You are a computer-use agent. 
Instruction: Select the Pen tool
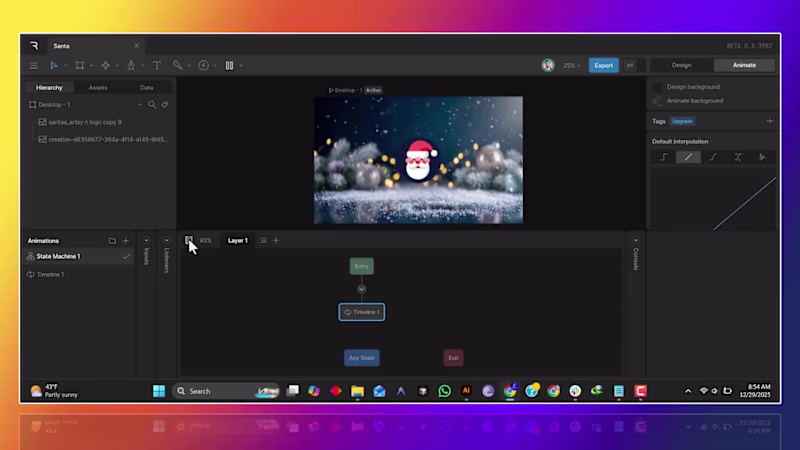coord(131,65)
